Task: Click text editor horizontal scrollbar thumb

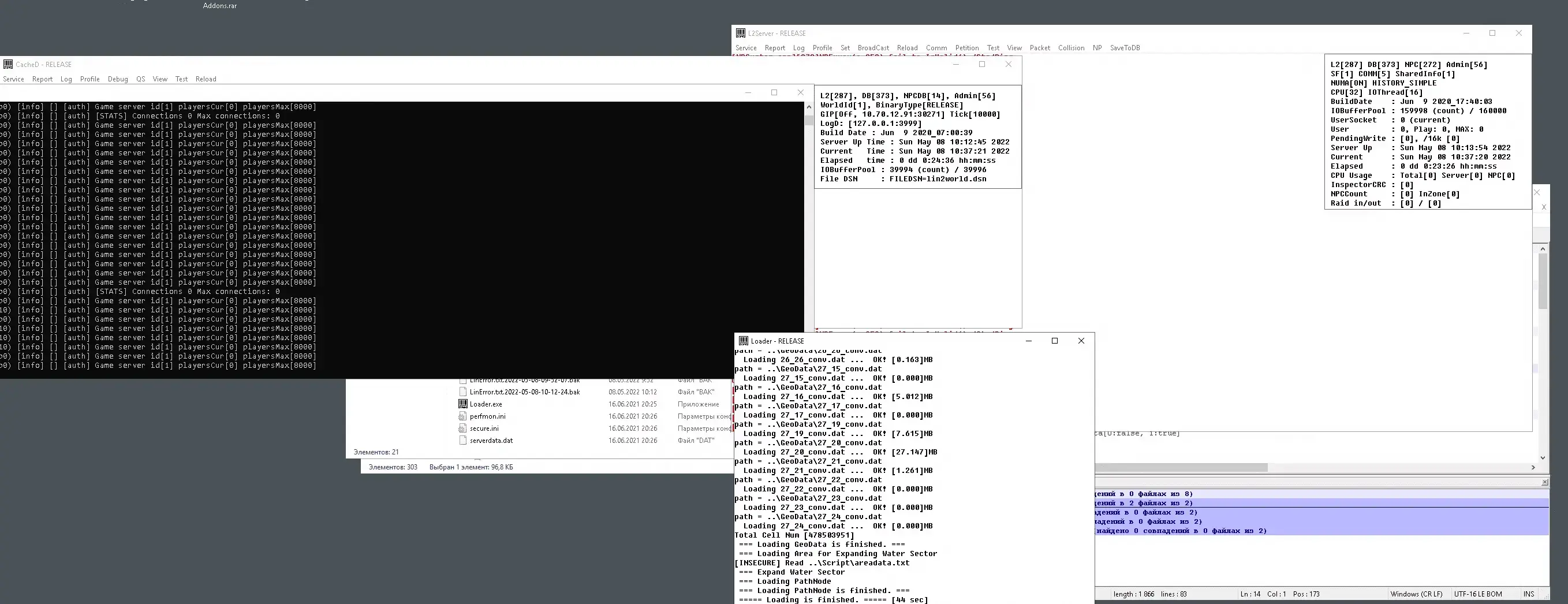Action: (x=1181, y=468)
